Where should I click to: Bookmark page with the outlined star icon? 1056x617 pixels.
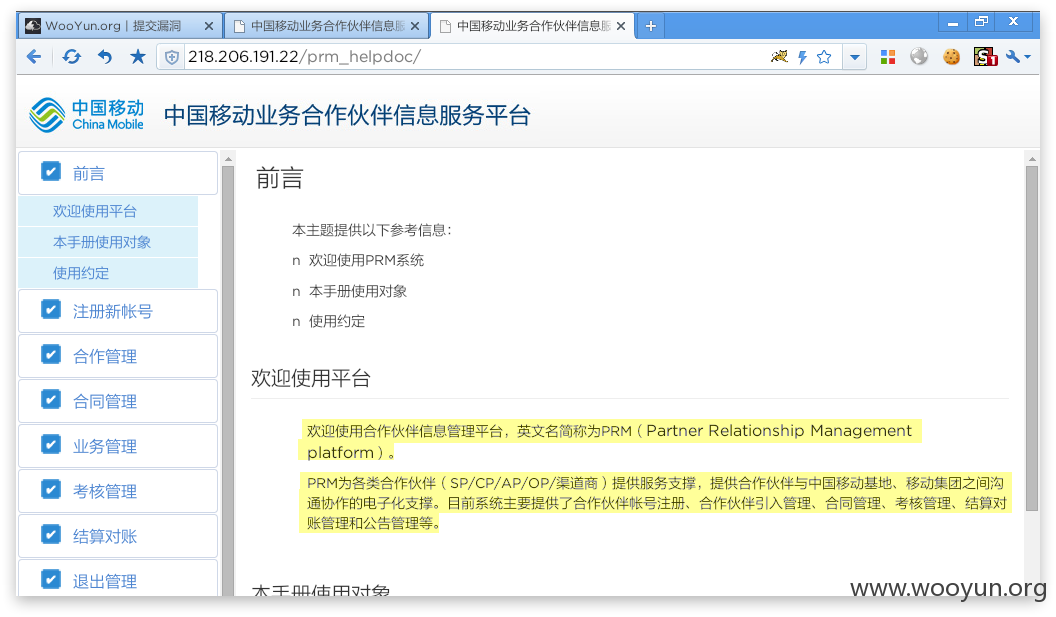coord(824,57)
